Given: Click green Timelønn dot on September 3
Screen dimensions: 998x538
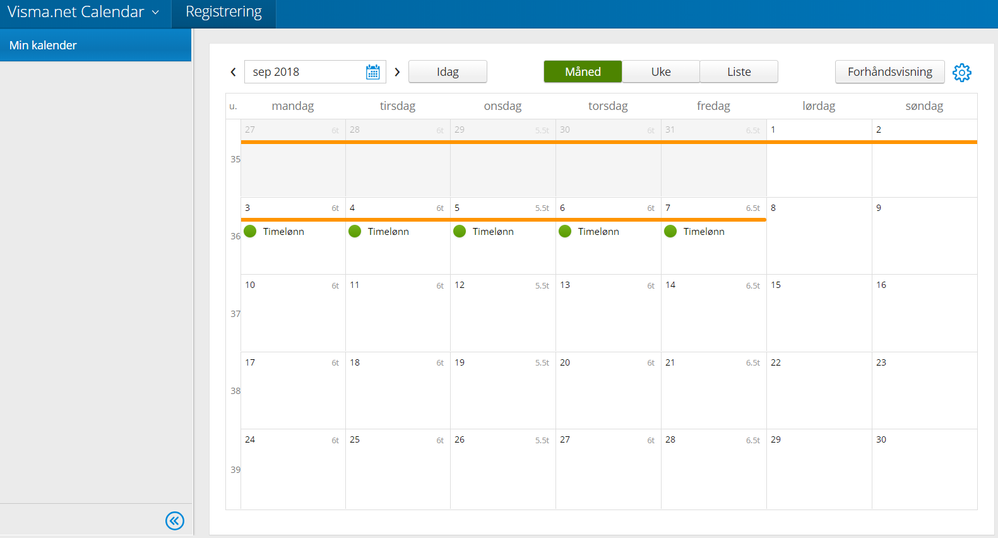Looking at the screenshot, I should click(x=250, y=231).
